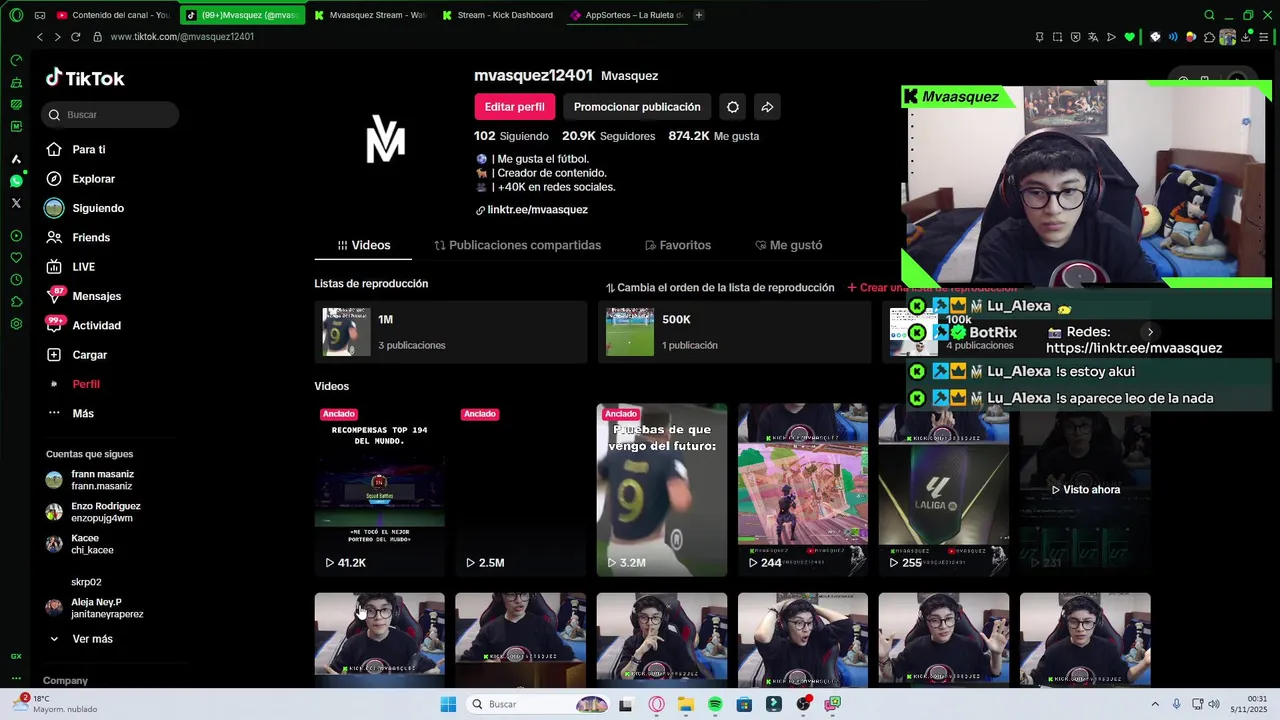Open Visto ahora video thumbnail
Screen dimensions: 1280x720
pyautogui.click(x=1085, y=490)
